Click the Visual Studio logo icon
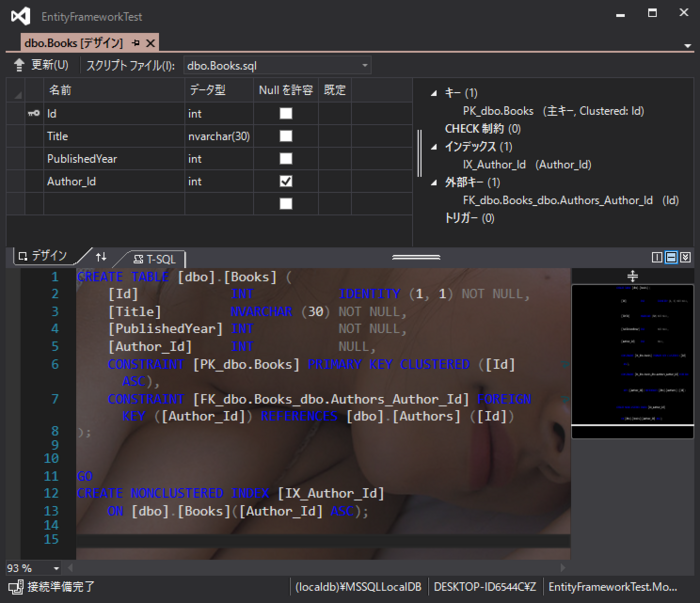 tap(21, 16)
